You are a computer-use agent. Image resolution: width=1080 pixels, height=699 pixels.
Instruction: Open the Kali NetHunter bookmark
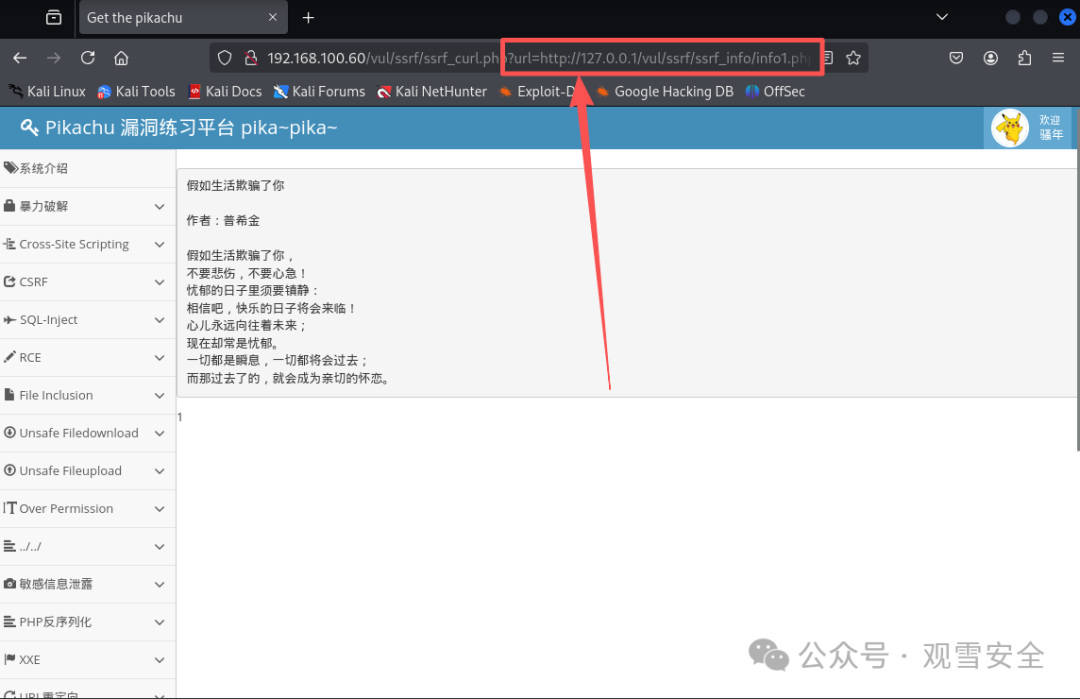point(432,92)
